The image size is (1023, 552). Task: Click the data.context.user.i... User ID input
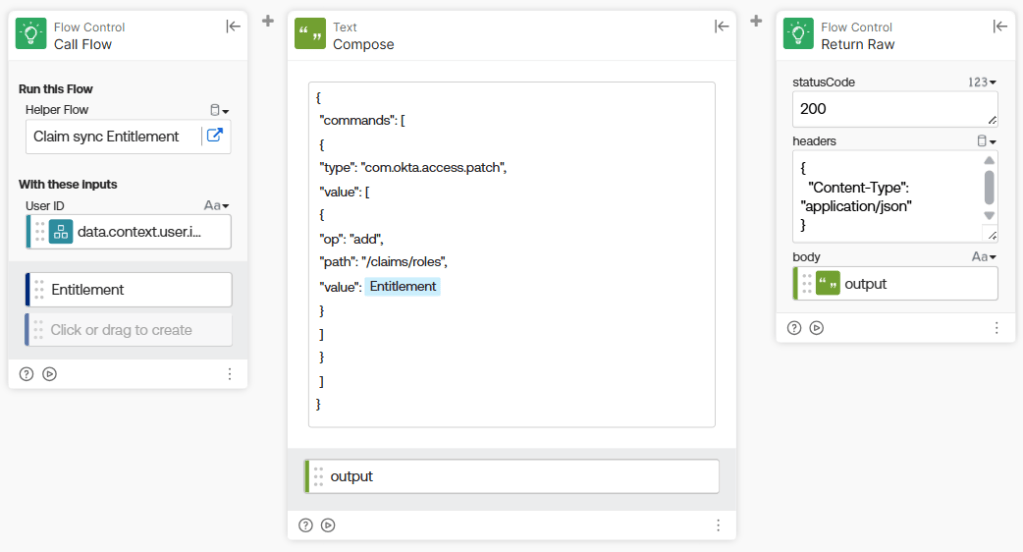(129, 232)
